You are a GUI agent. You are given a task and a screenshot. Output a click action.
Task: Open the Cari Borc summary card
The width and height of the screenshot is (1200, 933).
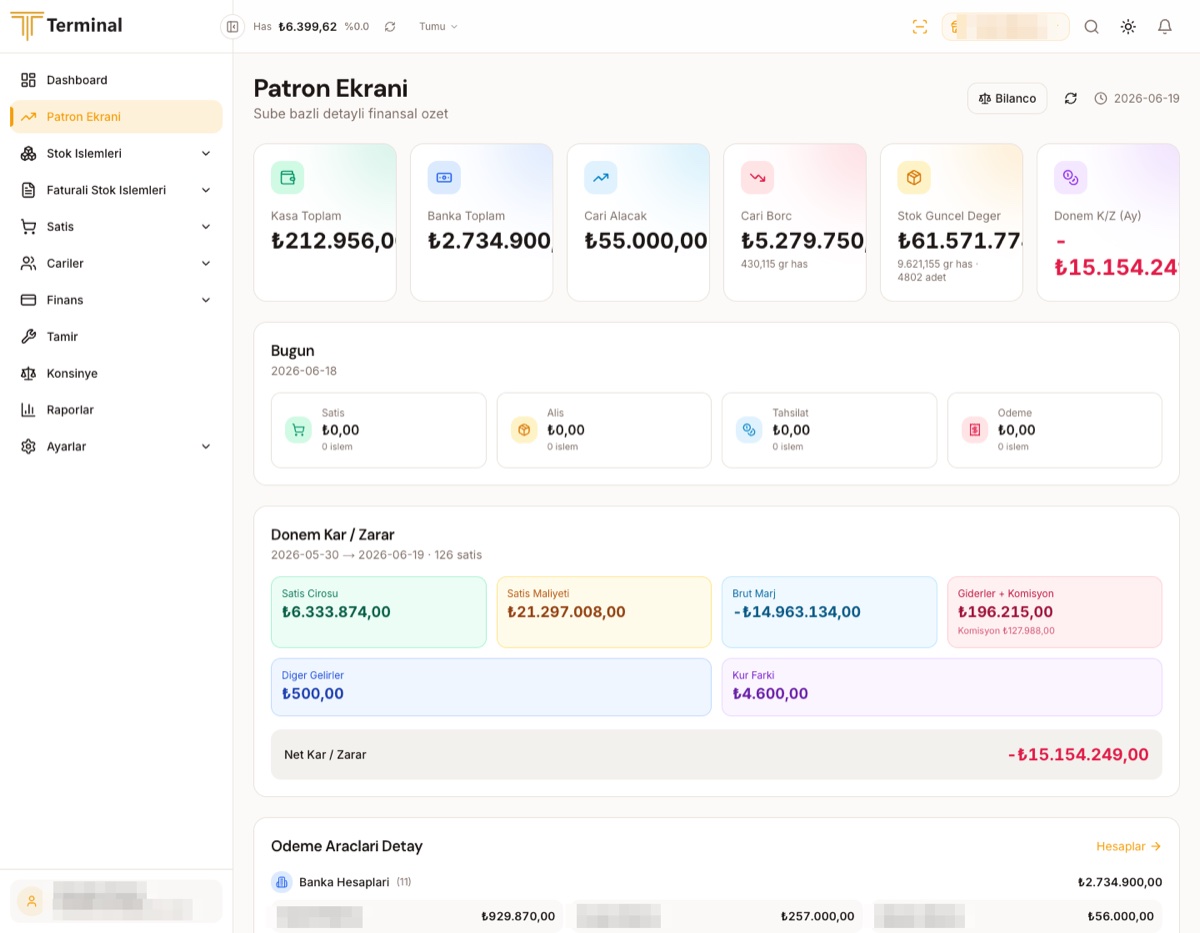point(795,222)
